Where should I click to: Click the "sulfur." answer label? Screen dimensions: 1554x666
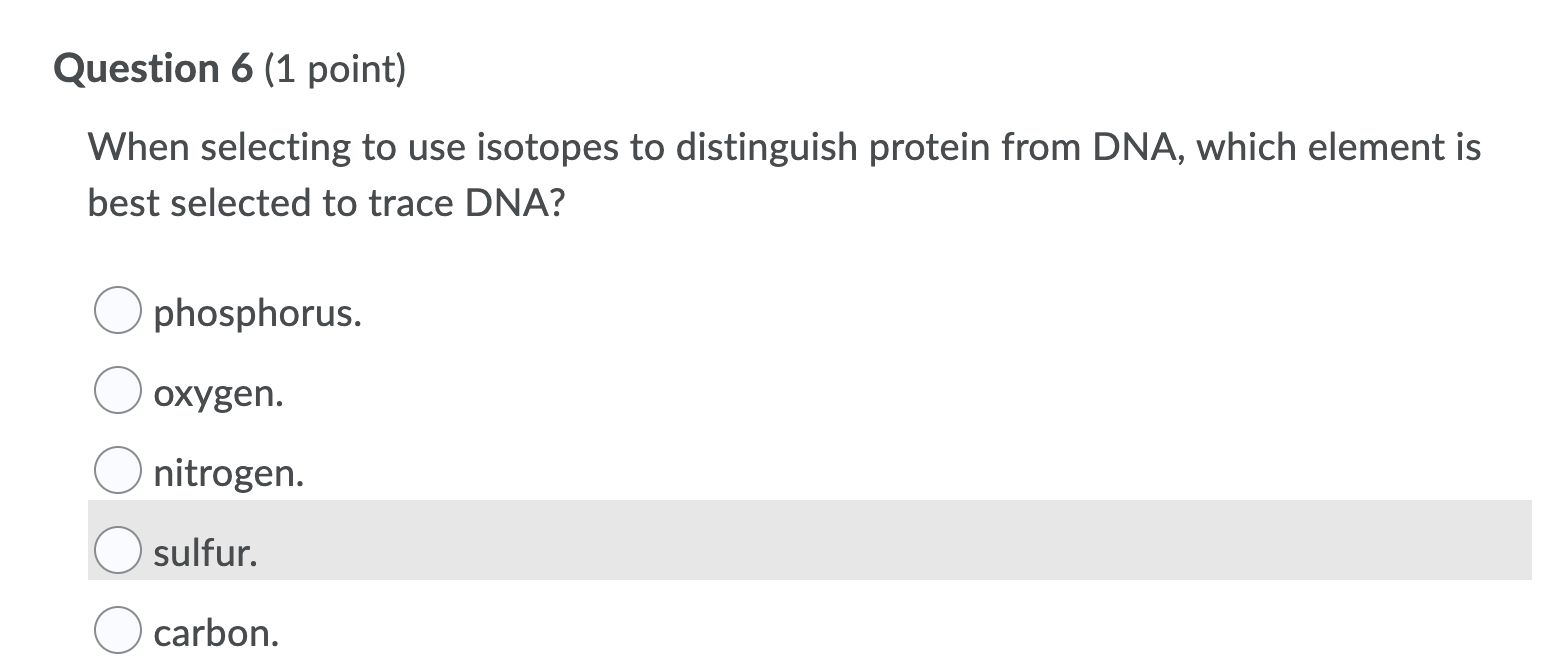pos(205,552)
